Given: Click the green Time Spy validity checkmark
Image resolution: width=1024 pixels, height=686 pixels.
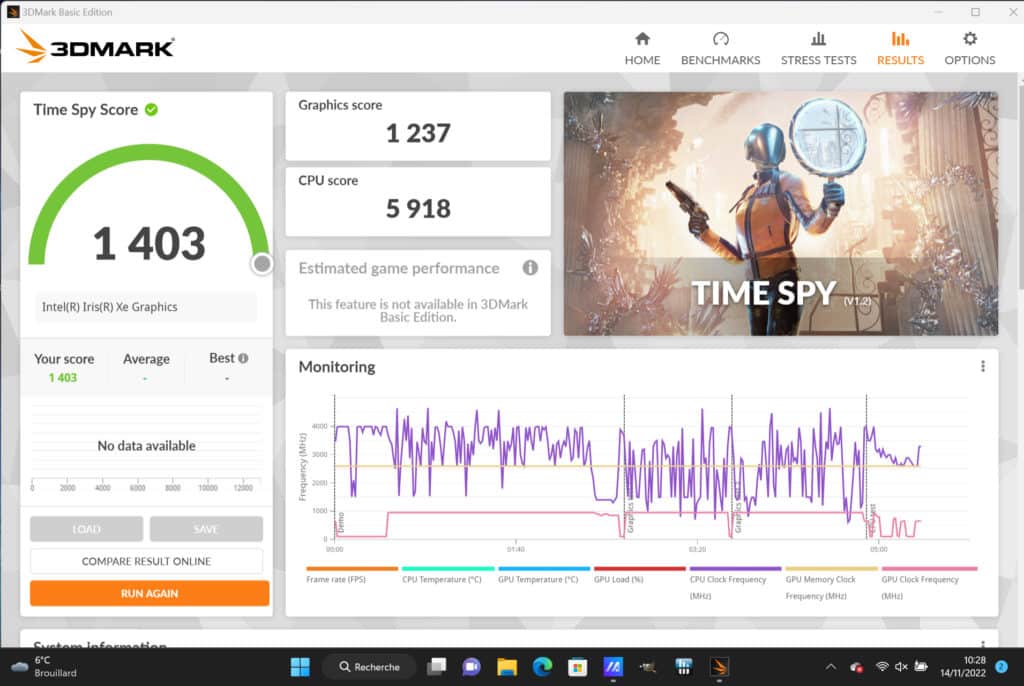Looking at the screenshot, I should [152, 110].
